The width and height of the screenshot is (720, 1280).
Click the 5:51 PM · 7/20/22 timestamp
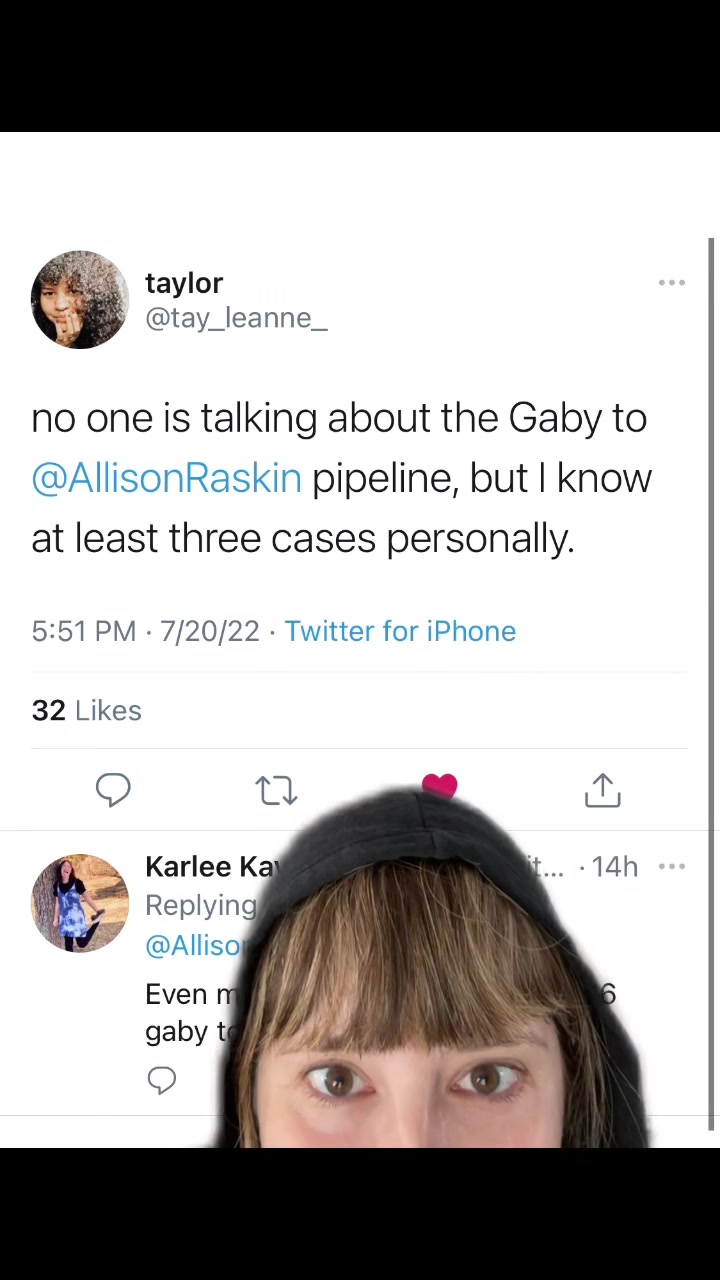[145, 631]
